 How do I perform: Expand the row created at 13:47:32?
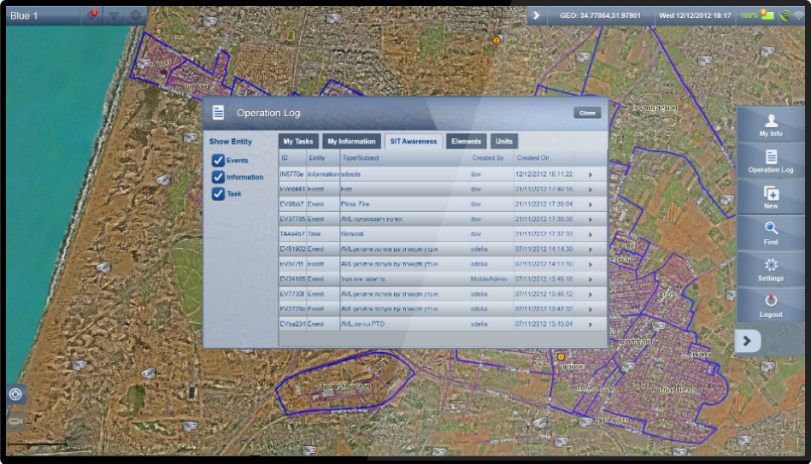590,310
